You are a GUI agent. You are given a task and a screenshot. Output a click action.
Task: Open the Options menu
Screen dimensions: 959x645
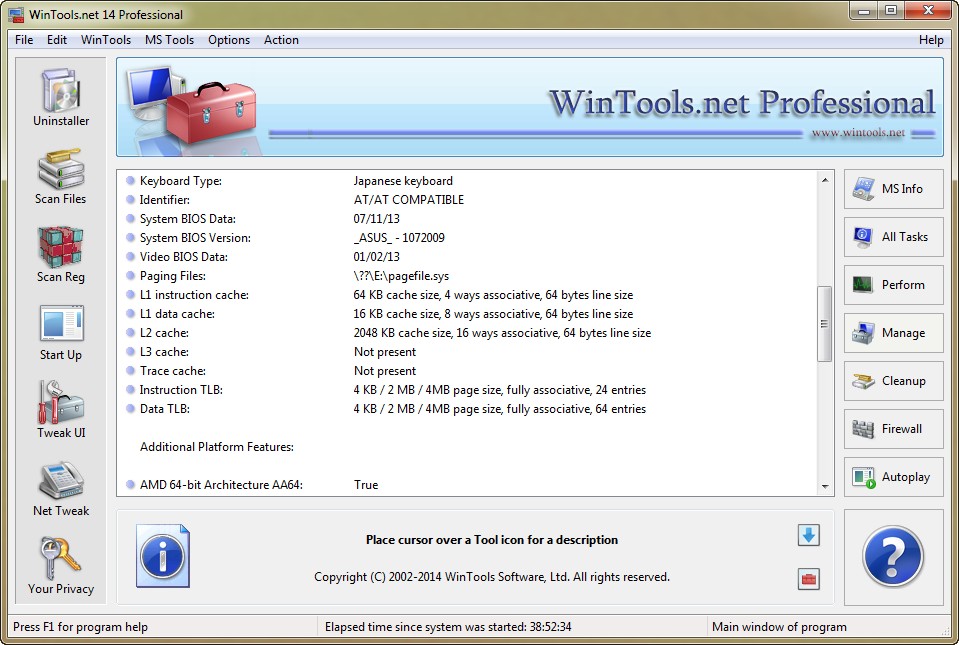[229, 40]
